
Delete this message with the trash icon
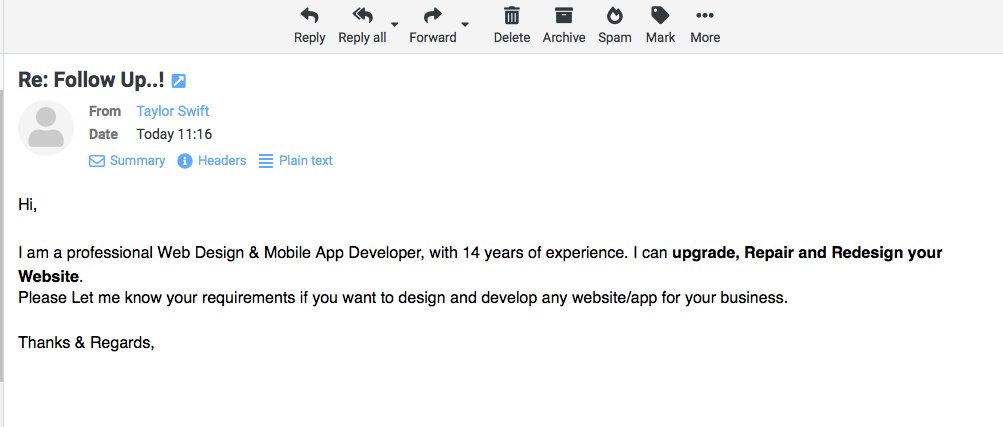tap(512, 15)
